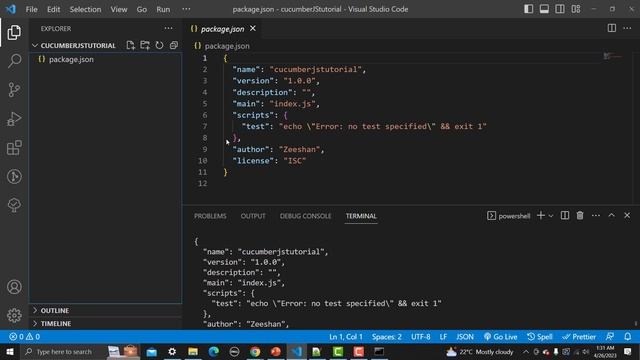Image resolution: width=640 pixels, height=360 pixels.
Task: Toggle primary side bar visibility
Action: point(528,9)
